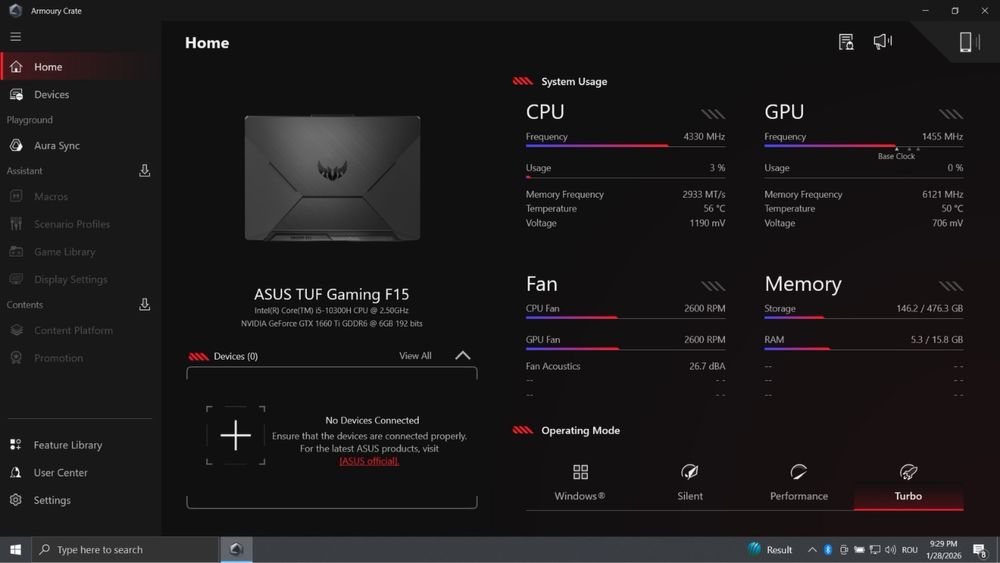Click the battery tray icon
1000x563 pixels.
859,550
